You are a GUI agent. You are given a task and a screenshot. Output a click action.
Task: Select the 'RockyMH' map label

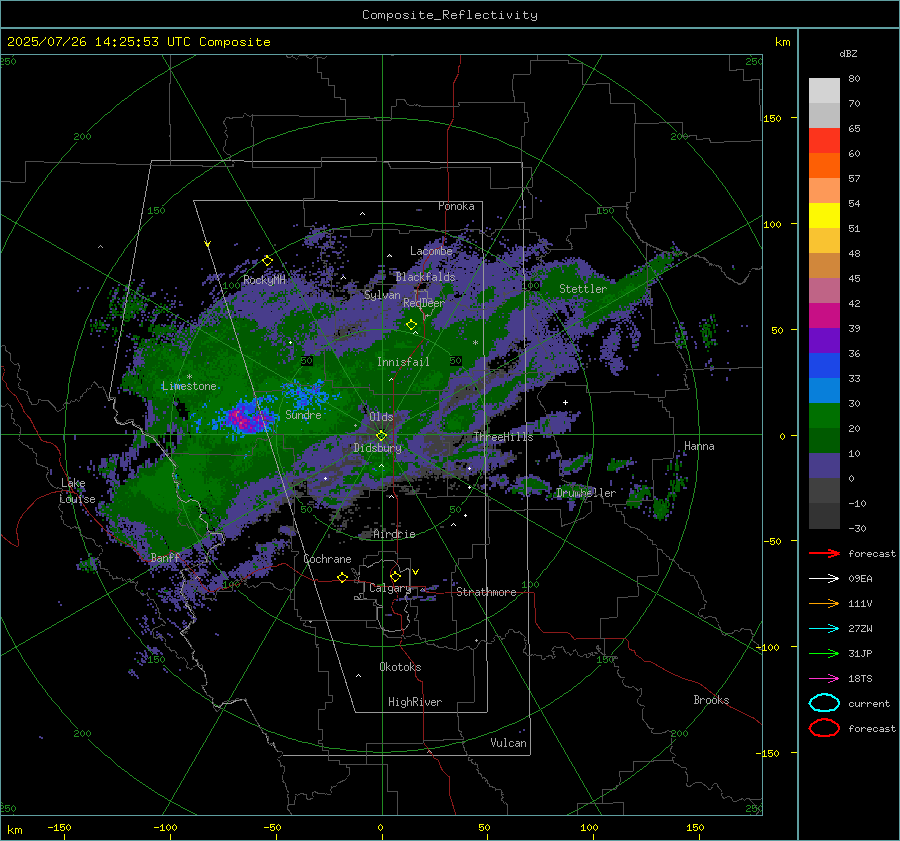pos(265,280)
